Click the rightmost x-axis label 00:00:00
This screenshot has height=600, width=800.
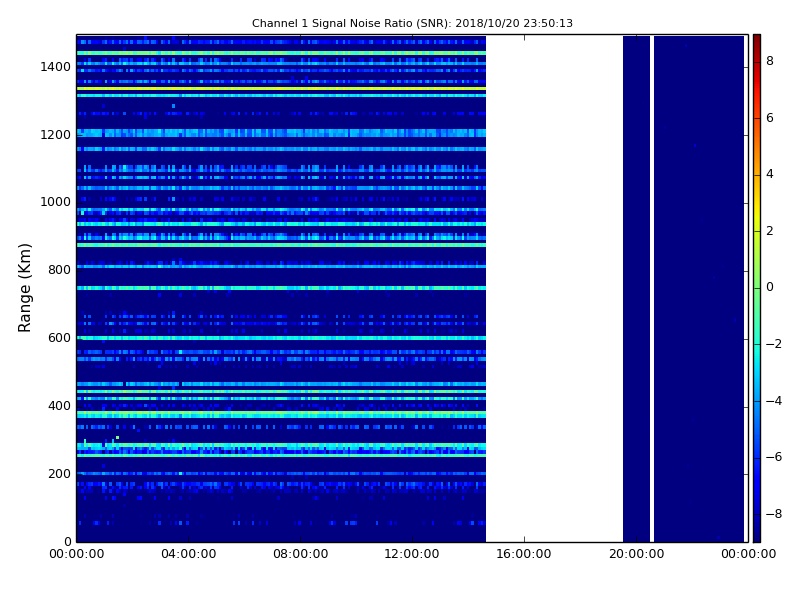click(748, 554)
